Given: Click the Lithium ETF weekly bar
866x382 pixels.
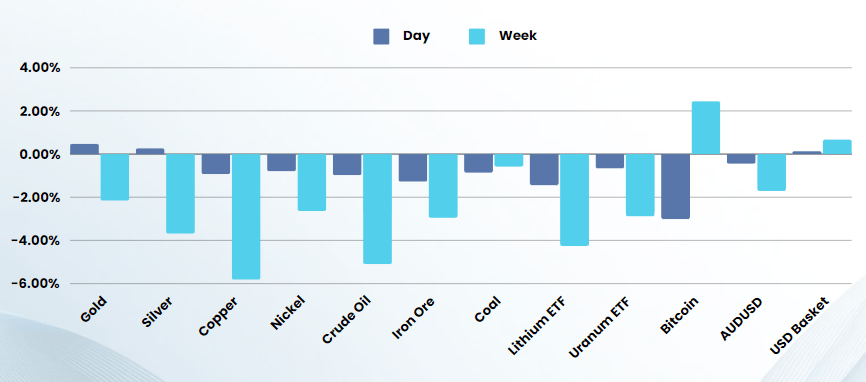Looking at the screenshot, I should coord(574,200).
